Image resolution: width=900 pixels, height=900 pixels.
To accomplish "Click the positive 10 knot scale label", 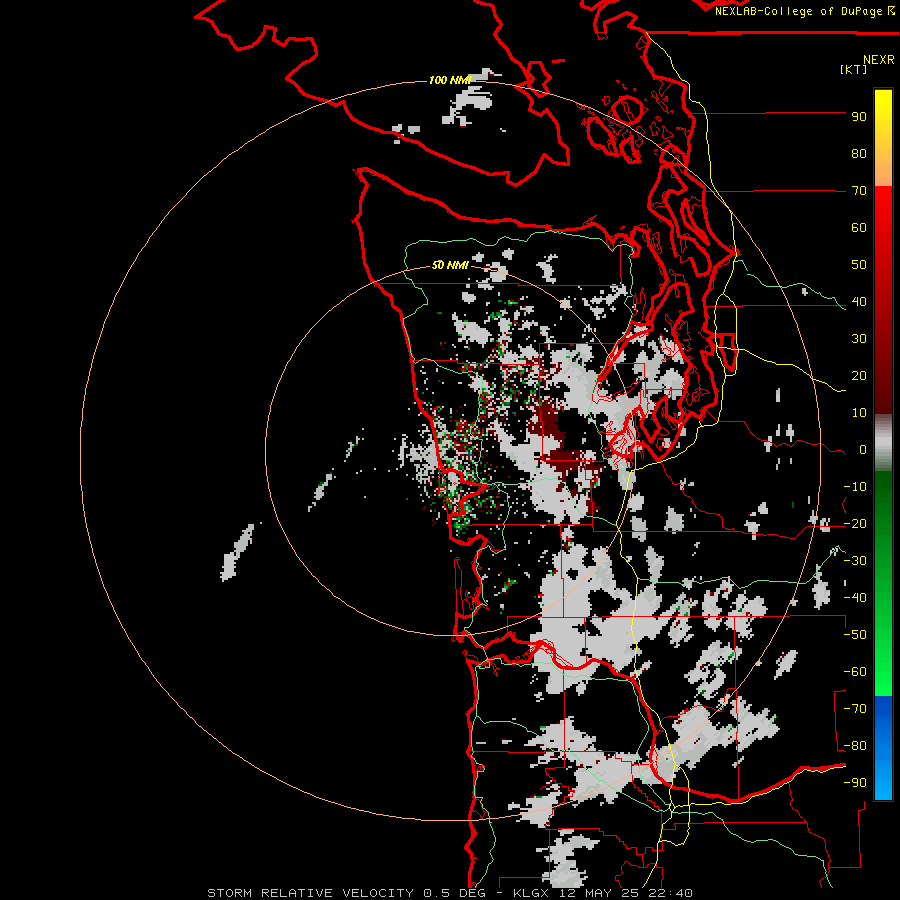I will [x=859, y=413].
